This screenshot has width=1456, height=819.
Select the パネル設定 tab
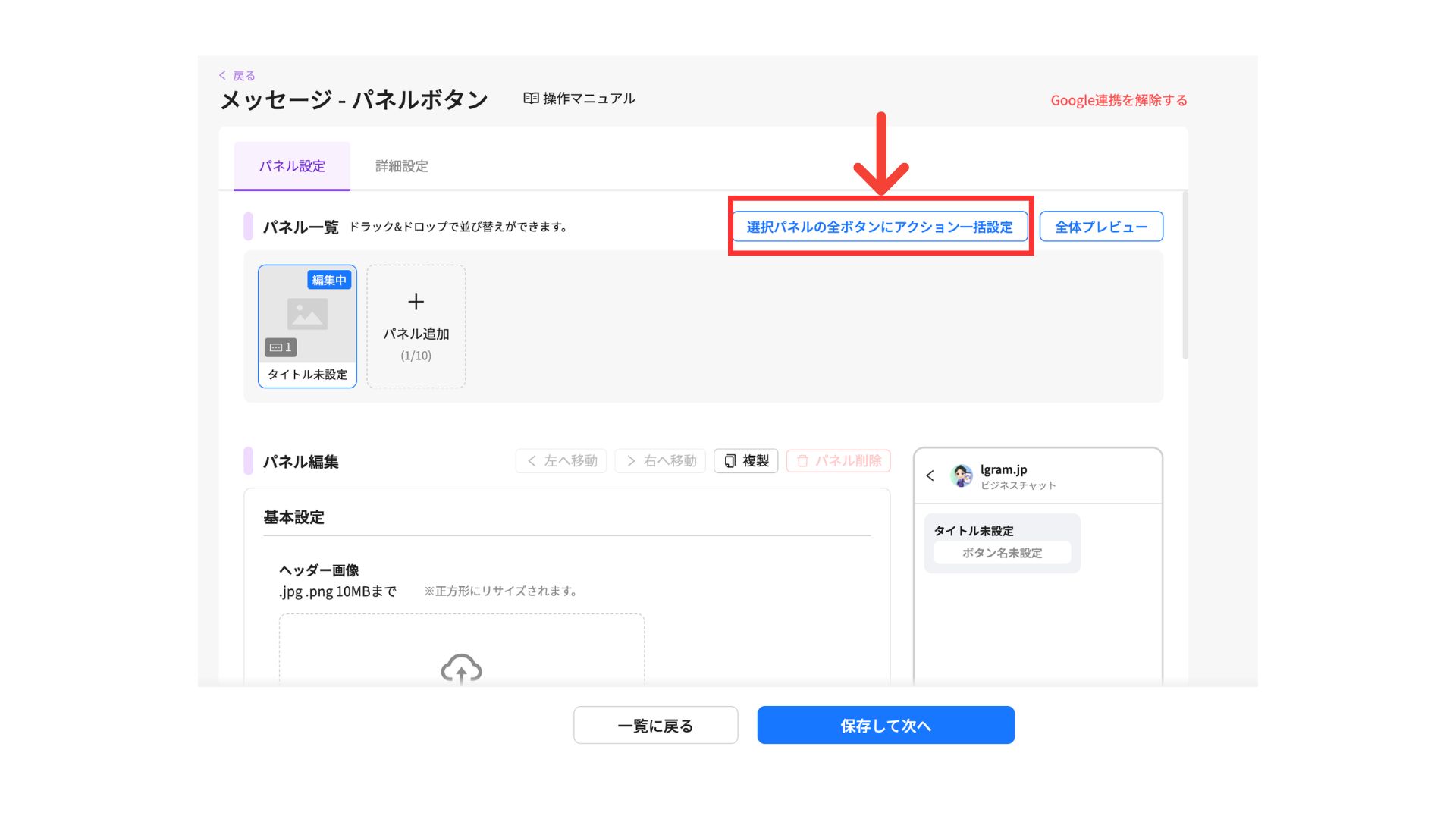292,166
